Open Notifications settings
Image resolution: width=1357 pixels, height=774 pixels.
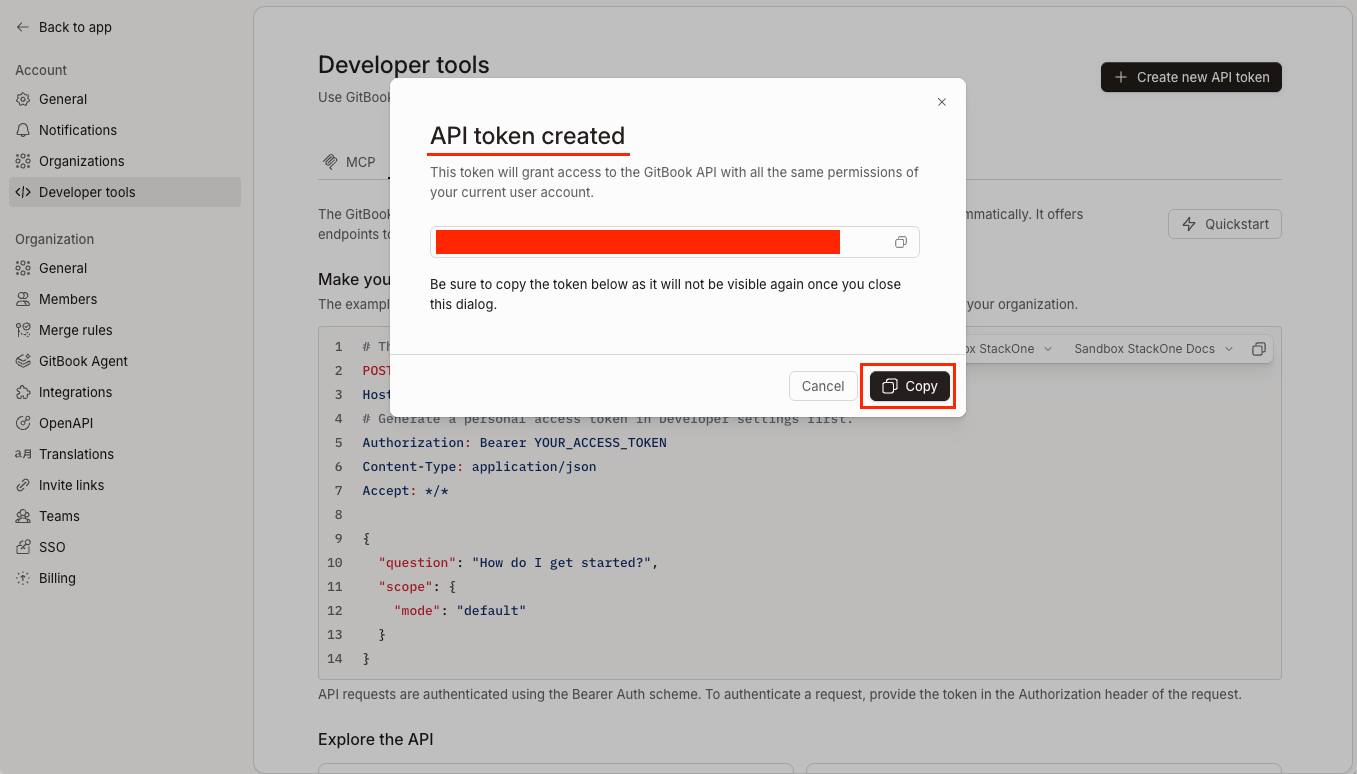point(125,130)
